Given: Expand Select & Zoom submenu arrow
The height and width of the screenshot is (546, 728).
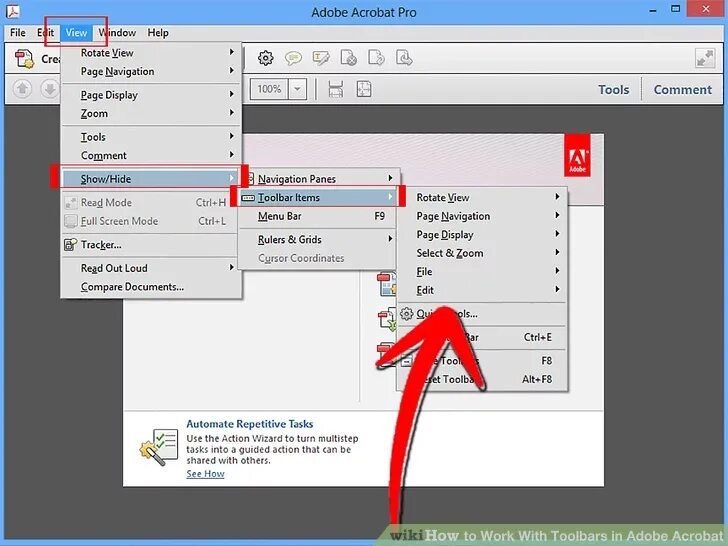Looking at the screenshot, I should coord(557,253).
